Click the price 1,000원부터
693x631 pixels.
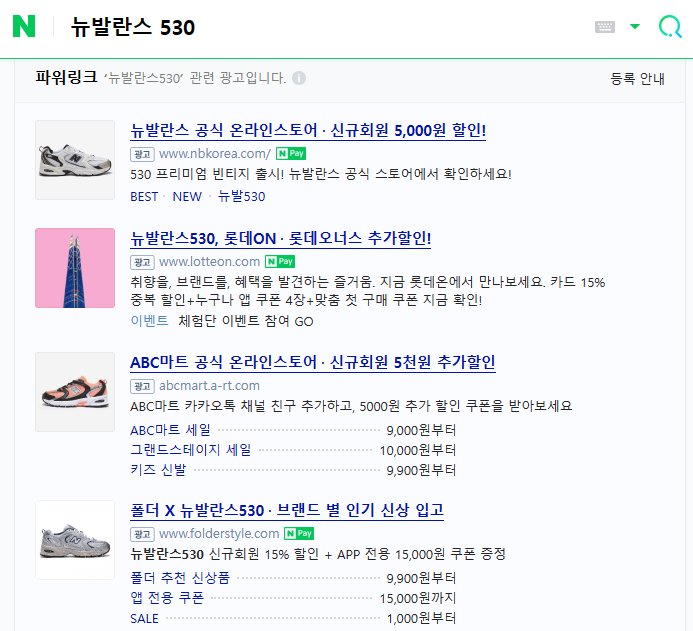pos(421,618)
